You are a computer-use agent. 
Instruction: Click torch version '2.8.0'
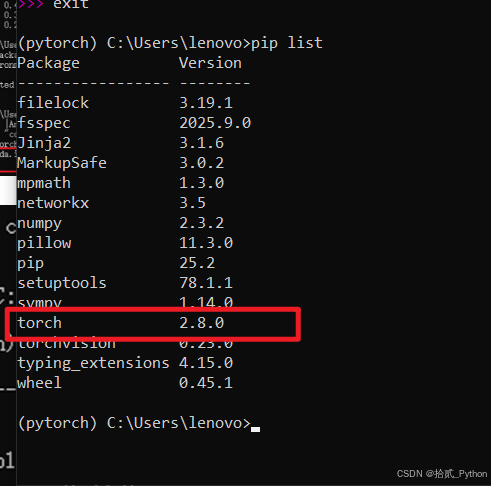coord(201,323)
